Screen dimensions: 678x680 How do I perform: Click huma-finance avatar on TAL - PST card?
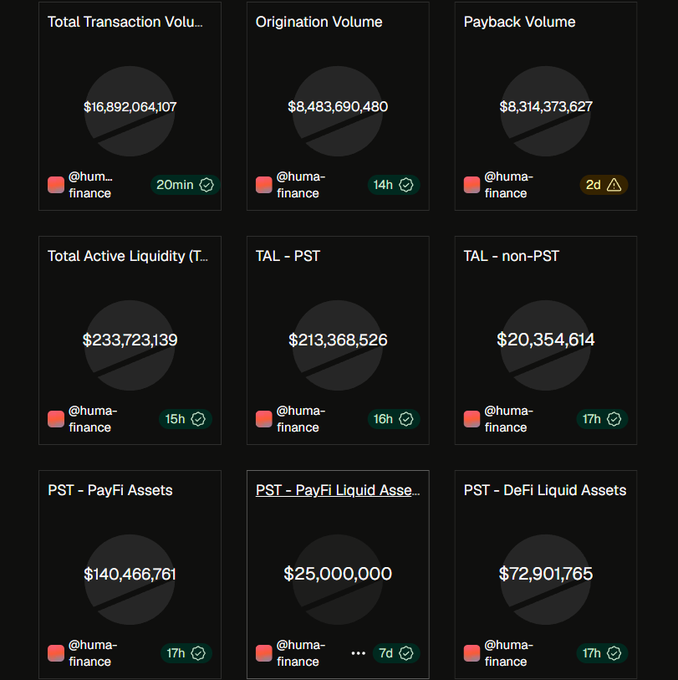pyautogui.click(x=264, y=419)
